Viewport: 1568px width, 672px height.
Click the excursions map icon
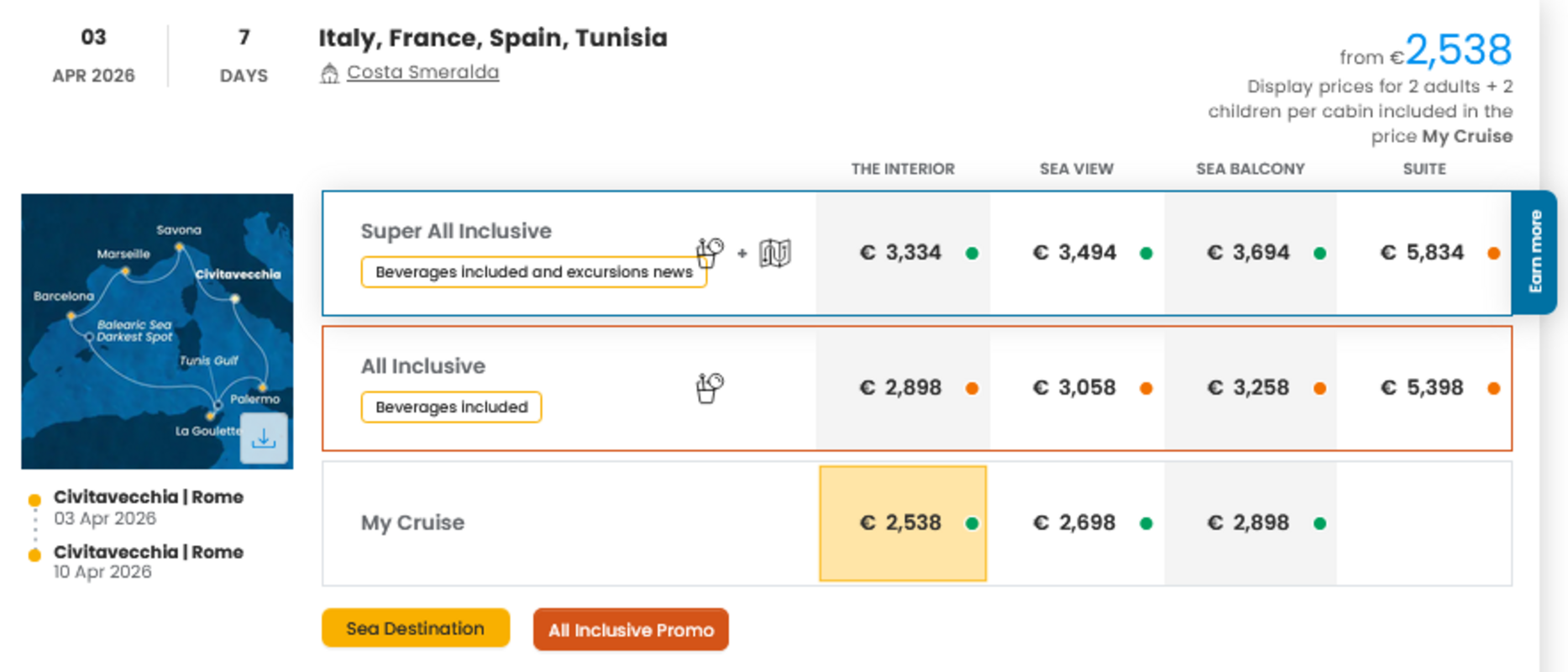coord(774,252)
